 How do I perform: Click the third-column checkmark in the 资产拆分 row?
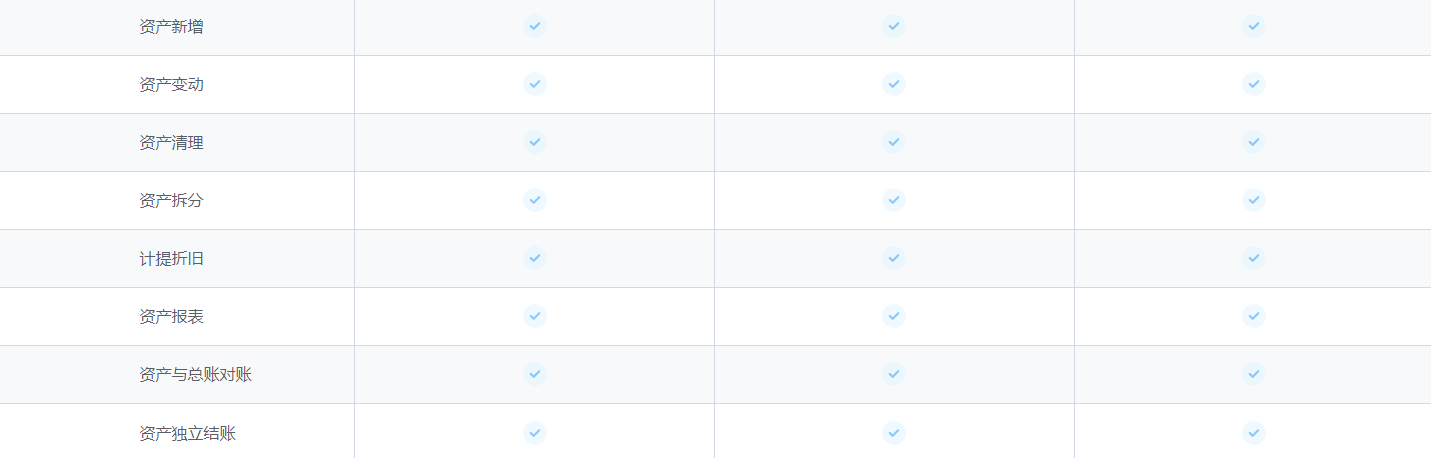point(1254,200)
